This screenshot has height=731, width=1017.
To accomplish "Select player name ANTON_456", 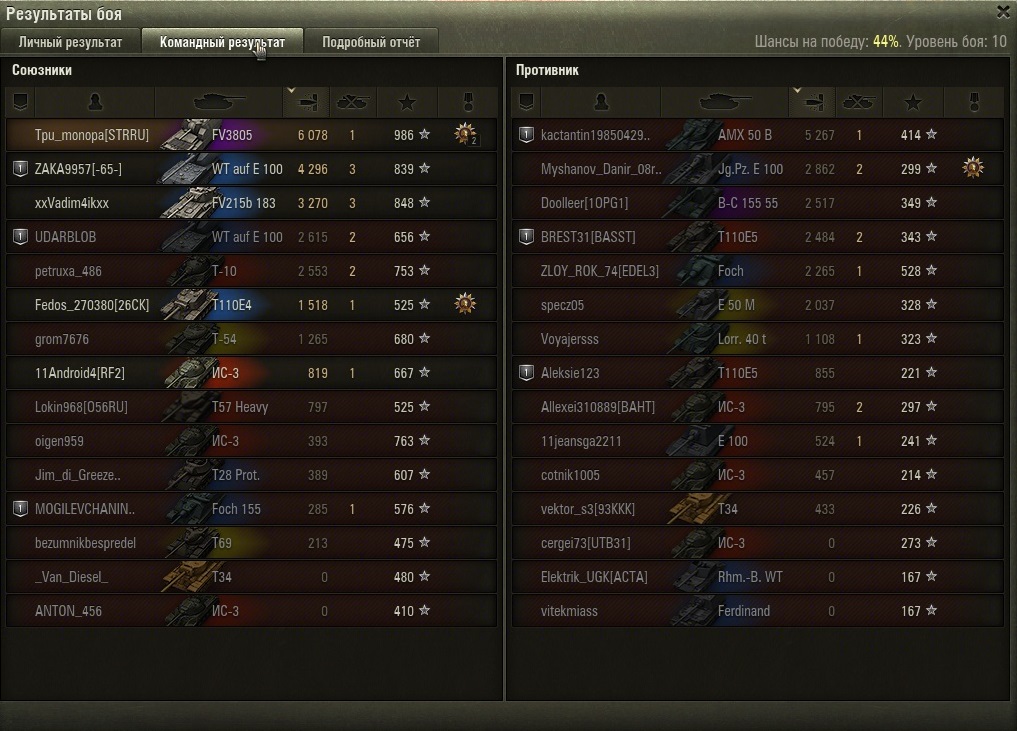I will pos(68,611).
